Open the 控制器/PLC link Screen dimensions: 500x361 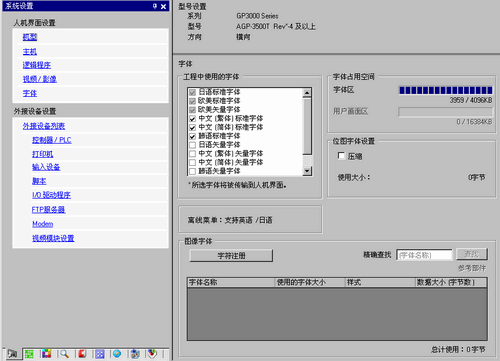[x=52, y=140]
